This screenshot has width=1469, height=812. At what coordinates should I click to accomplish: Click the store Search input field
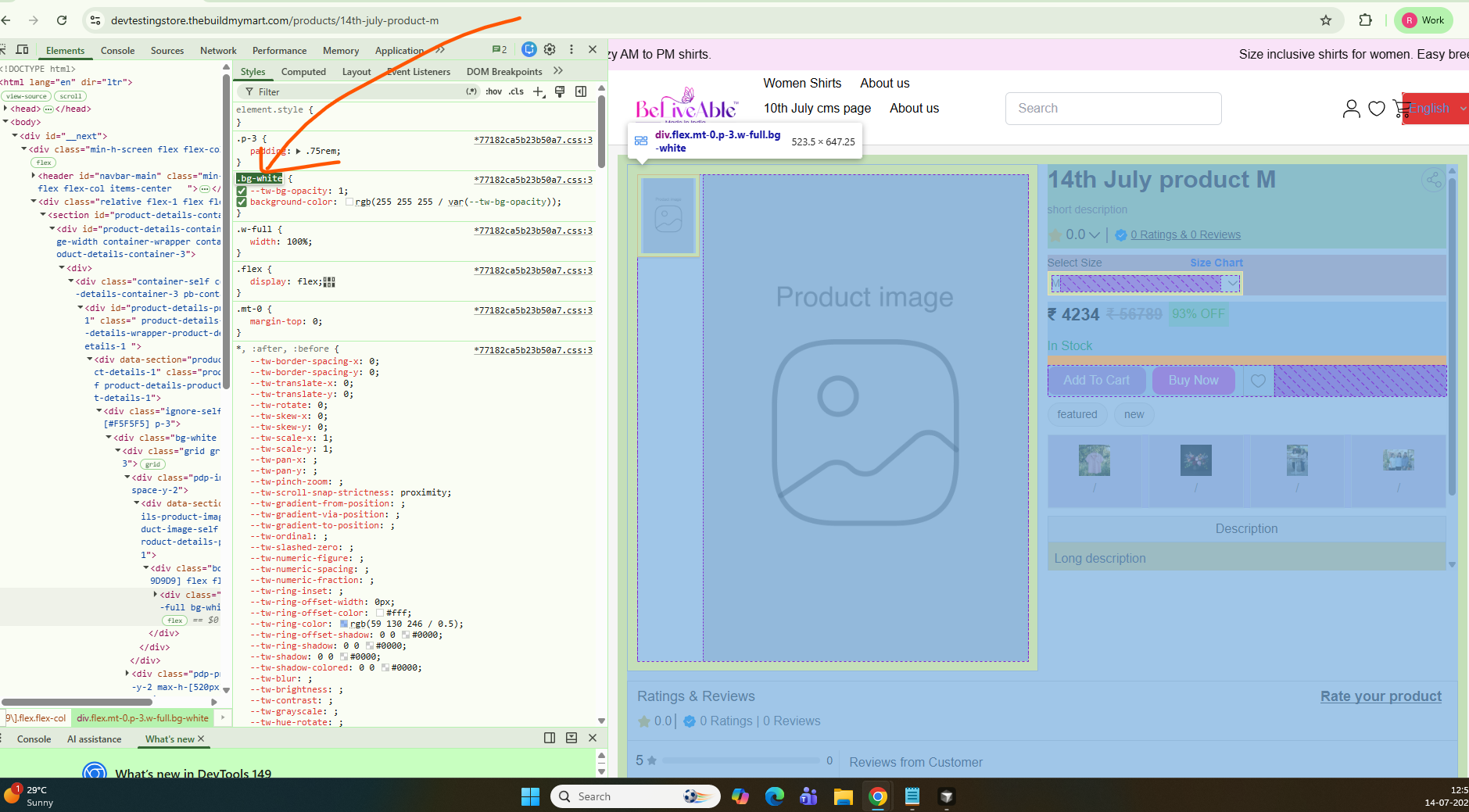[1113, 109]
